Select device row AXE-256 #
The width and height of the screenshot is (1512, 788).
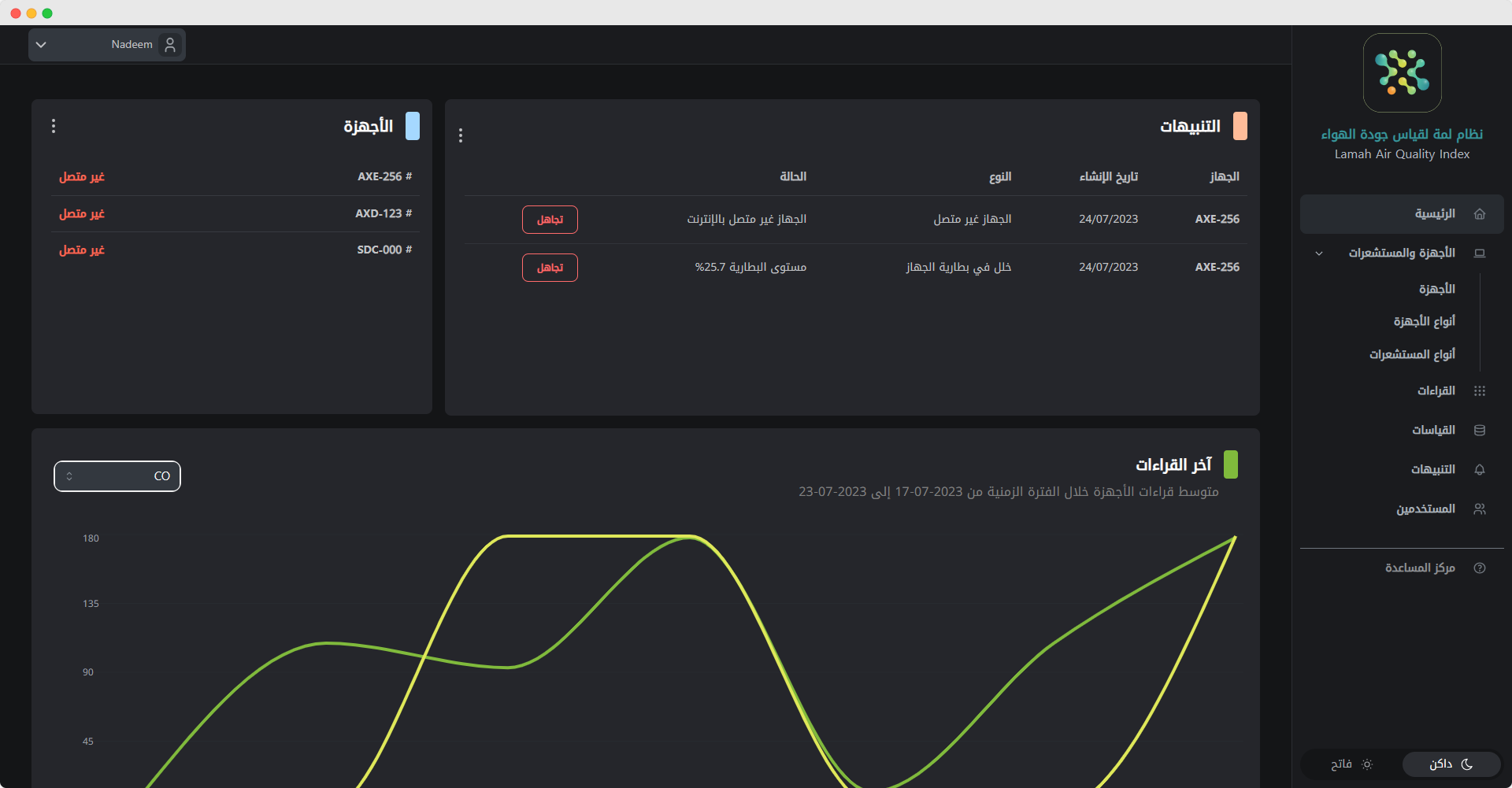pos(235,177)
